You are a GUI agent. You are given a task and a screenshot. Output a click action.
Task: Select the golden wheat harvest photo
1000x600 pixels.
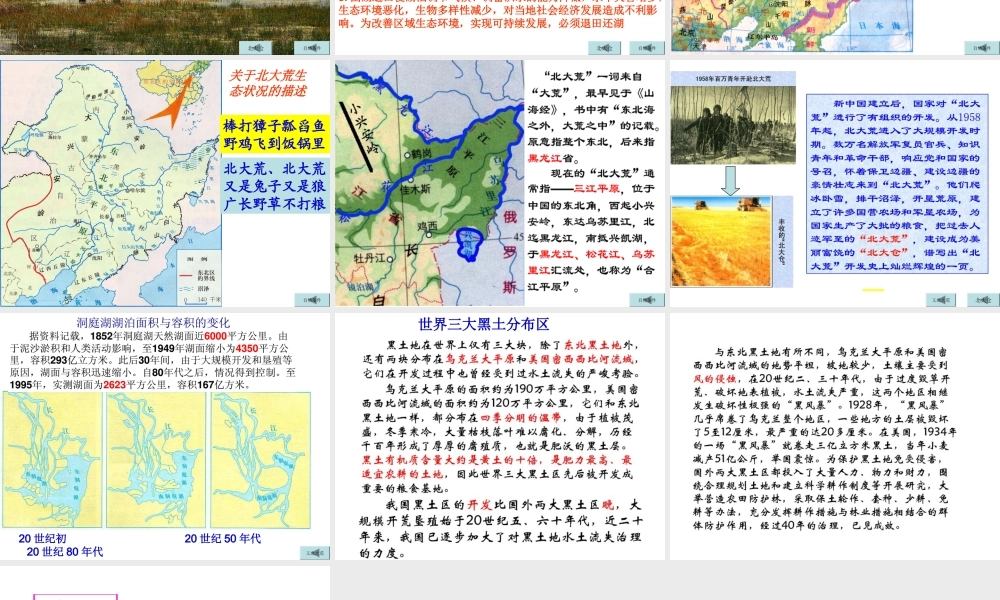tap(721, 241)
